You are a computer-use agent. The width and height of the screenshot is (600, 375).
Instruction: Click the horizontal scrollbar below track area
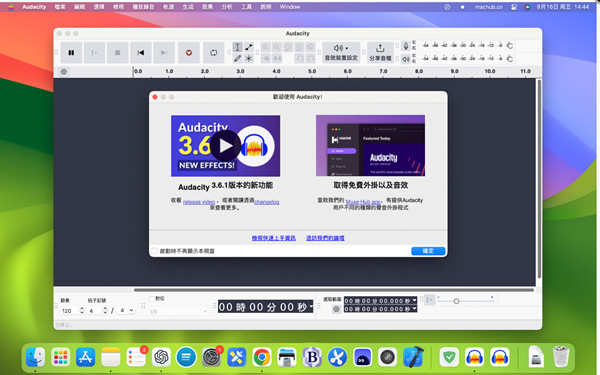click(x=334, y=290)
